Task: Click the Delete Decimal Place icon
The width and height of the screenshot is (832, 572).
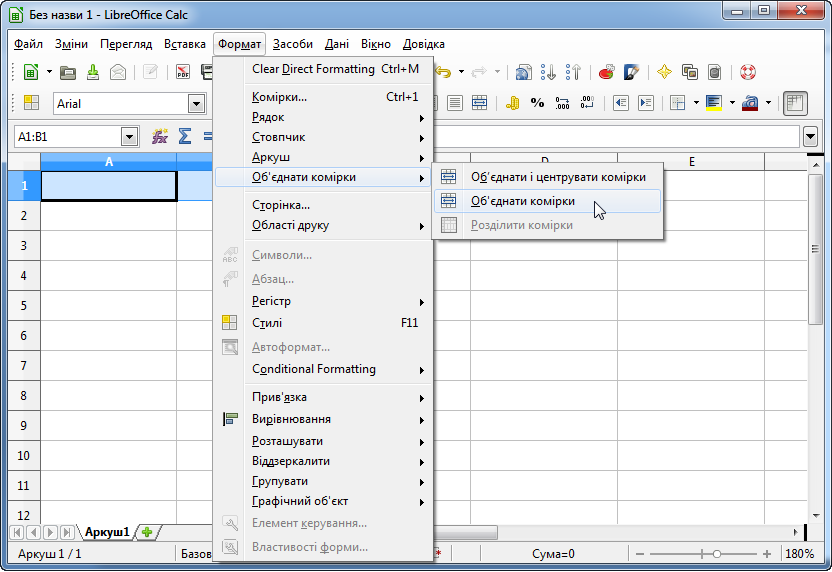Action: [587, 103]
